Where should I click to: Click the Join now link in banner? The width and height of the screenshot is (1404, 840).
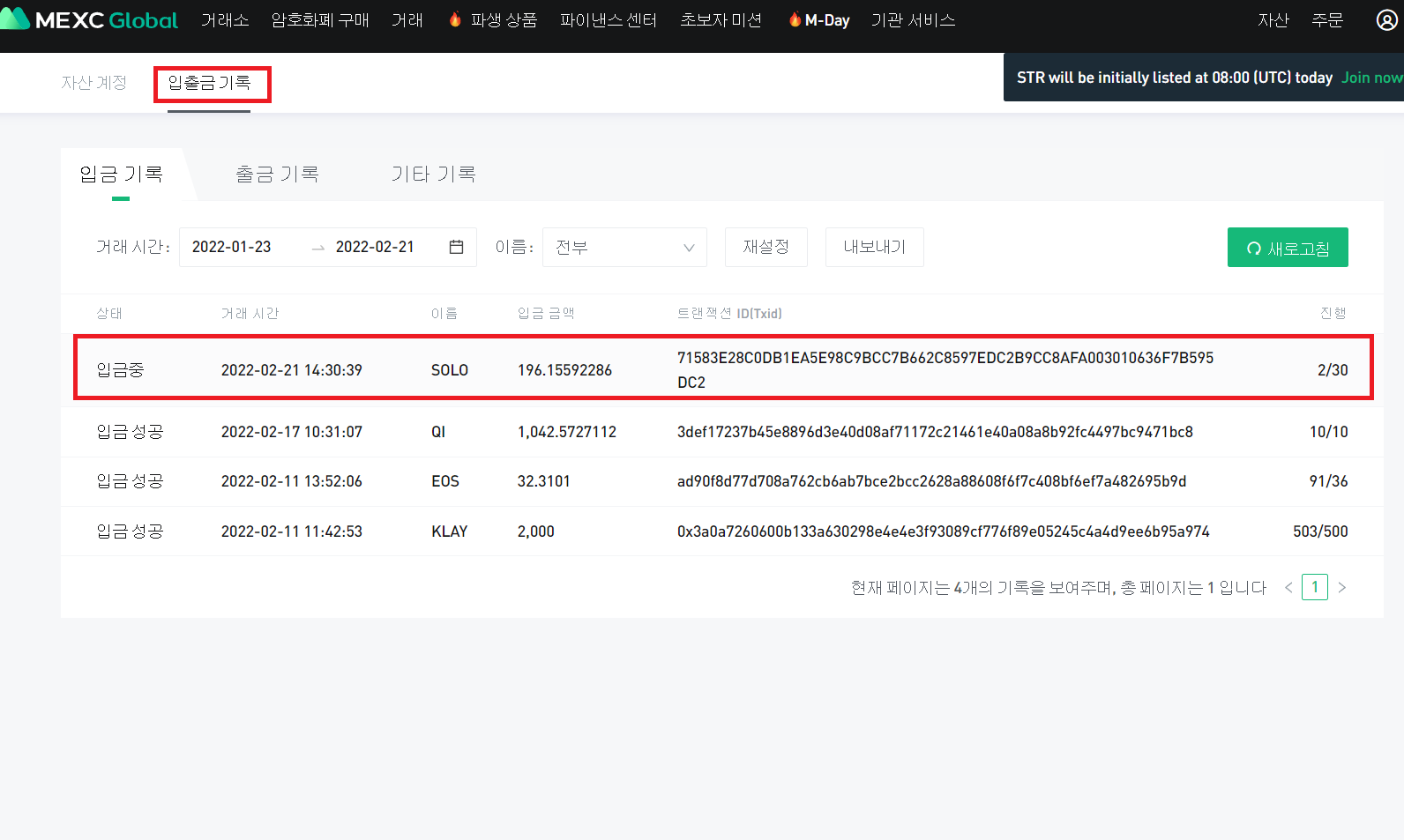pyautogui.click(x=1371, y=78)
